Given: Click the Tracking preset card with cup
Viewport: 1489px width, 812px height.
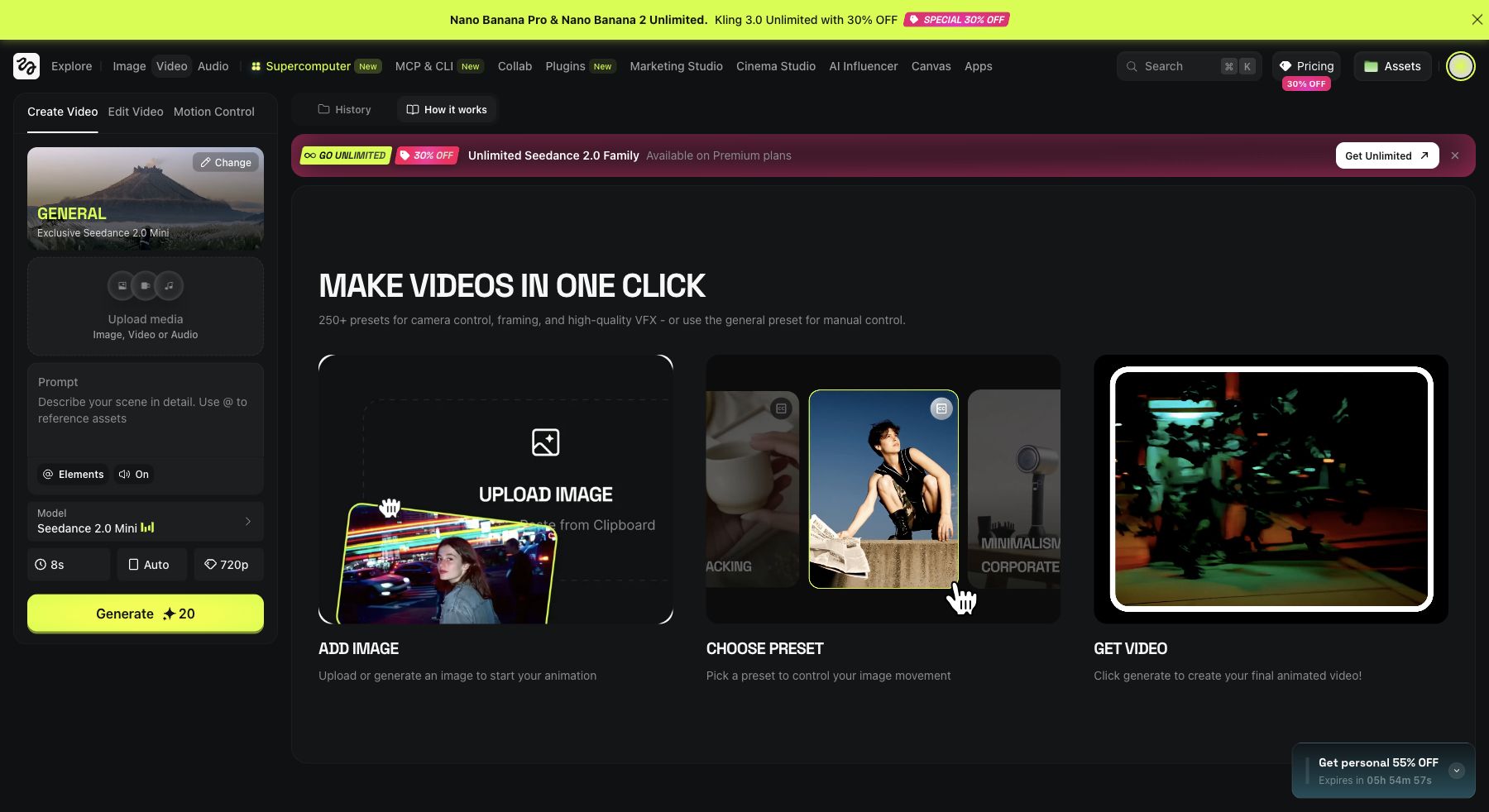Looking at the screenshot, I should coord(753,489).
